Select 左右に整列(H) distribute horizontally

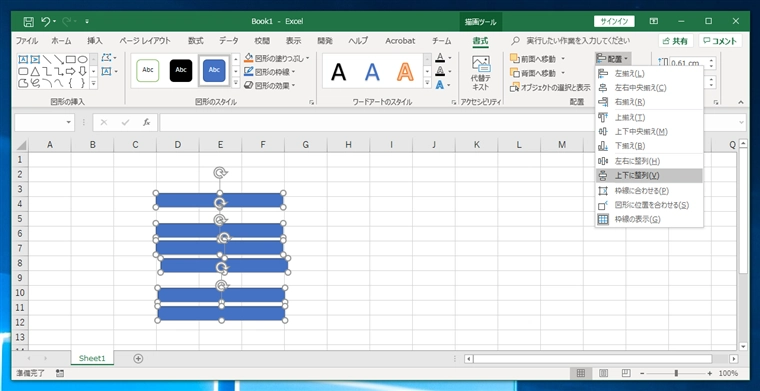click(x=649, y=161)
